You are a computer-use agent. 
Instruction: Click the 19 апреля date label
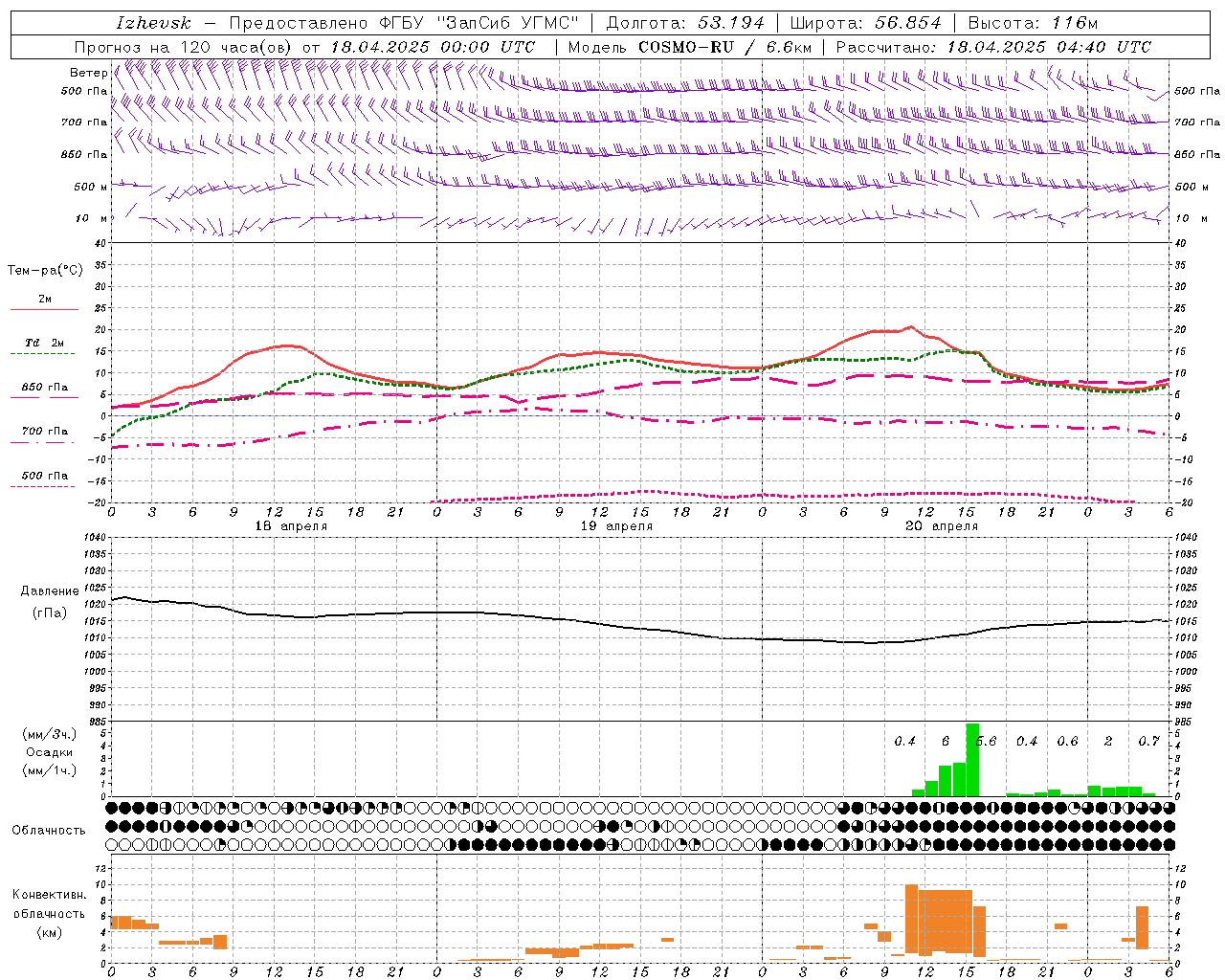[x=616, y=526]
